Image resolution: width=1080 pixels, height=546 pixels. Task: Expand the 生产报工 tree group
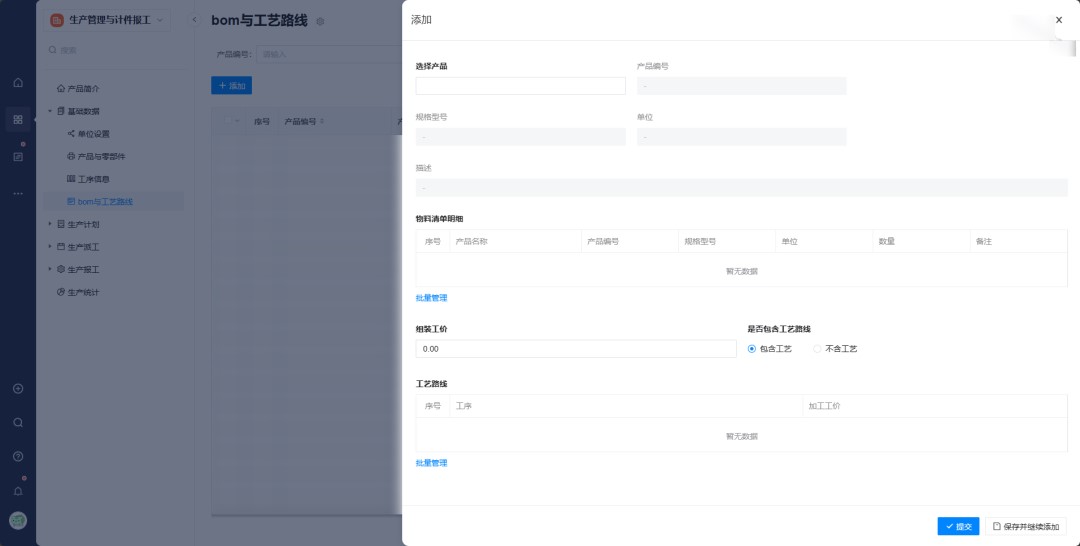pyautogui.click(x=50, y=269)
